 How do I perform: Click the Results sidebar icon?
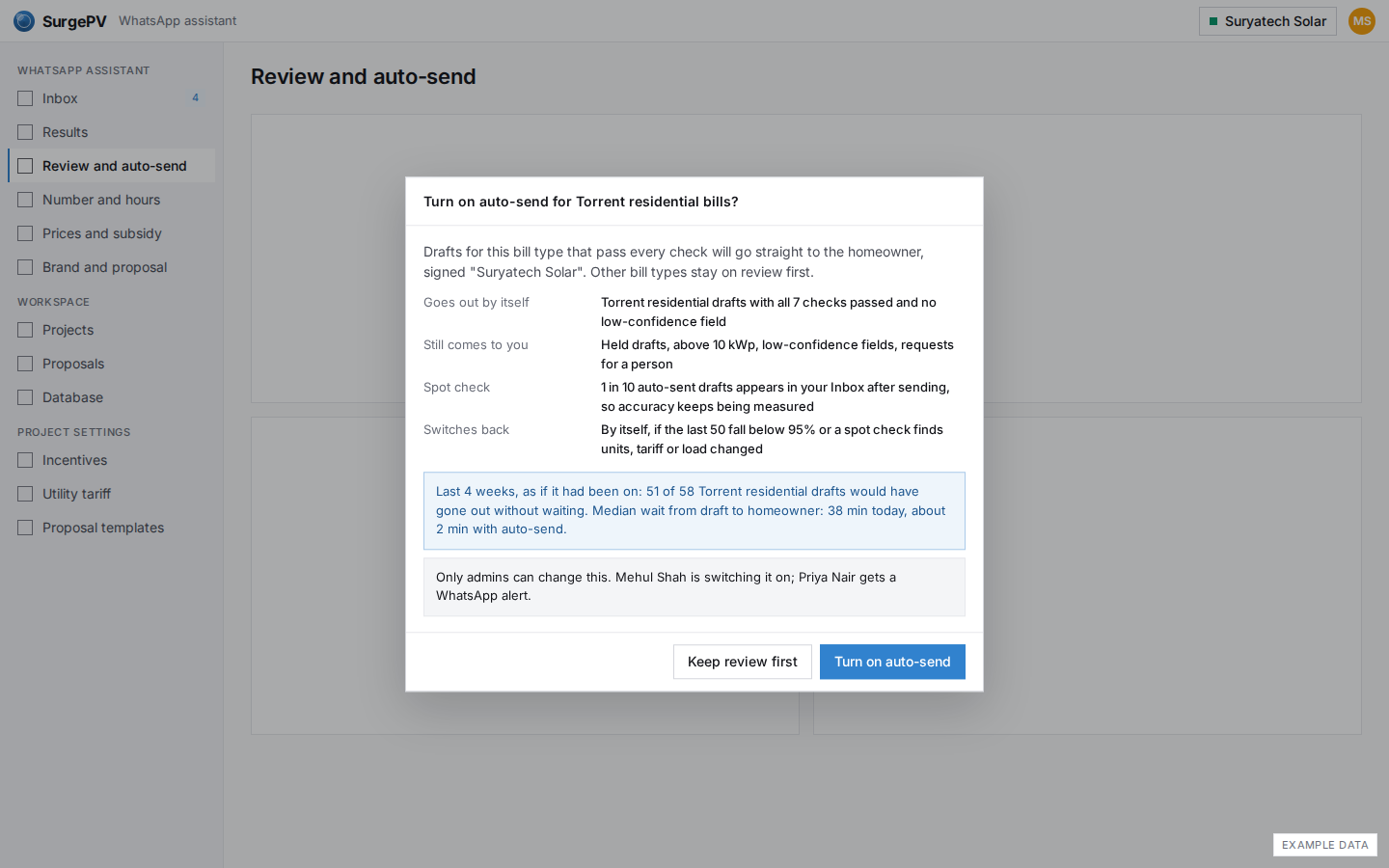pos(25,132)
